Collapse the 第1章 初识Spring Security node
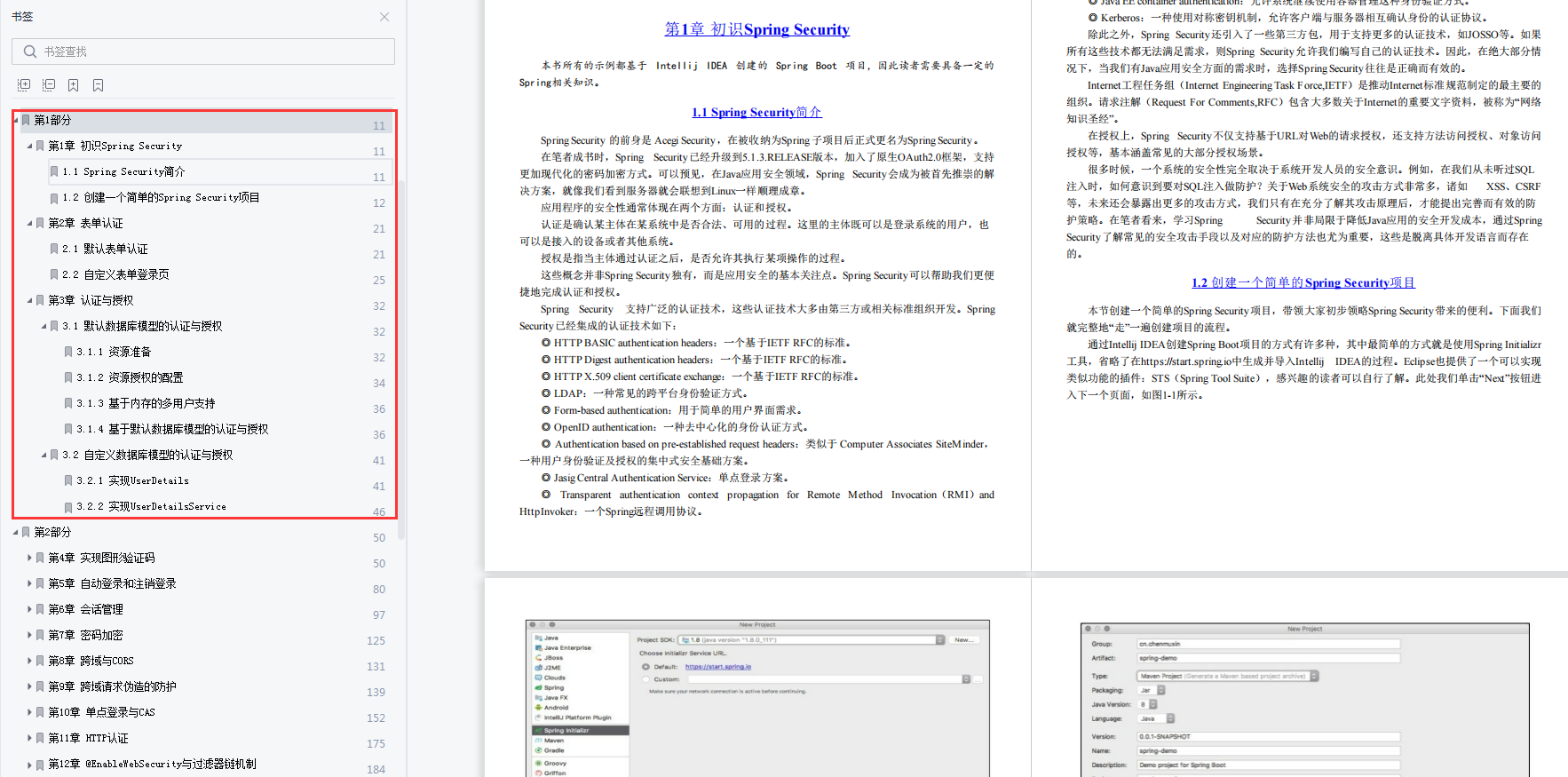This screenshot has height=777, width=1568. tap(29, 146)
